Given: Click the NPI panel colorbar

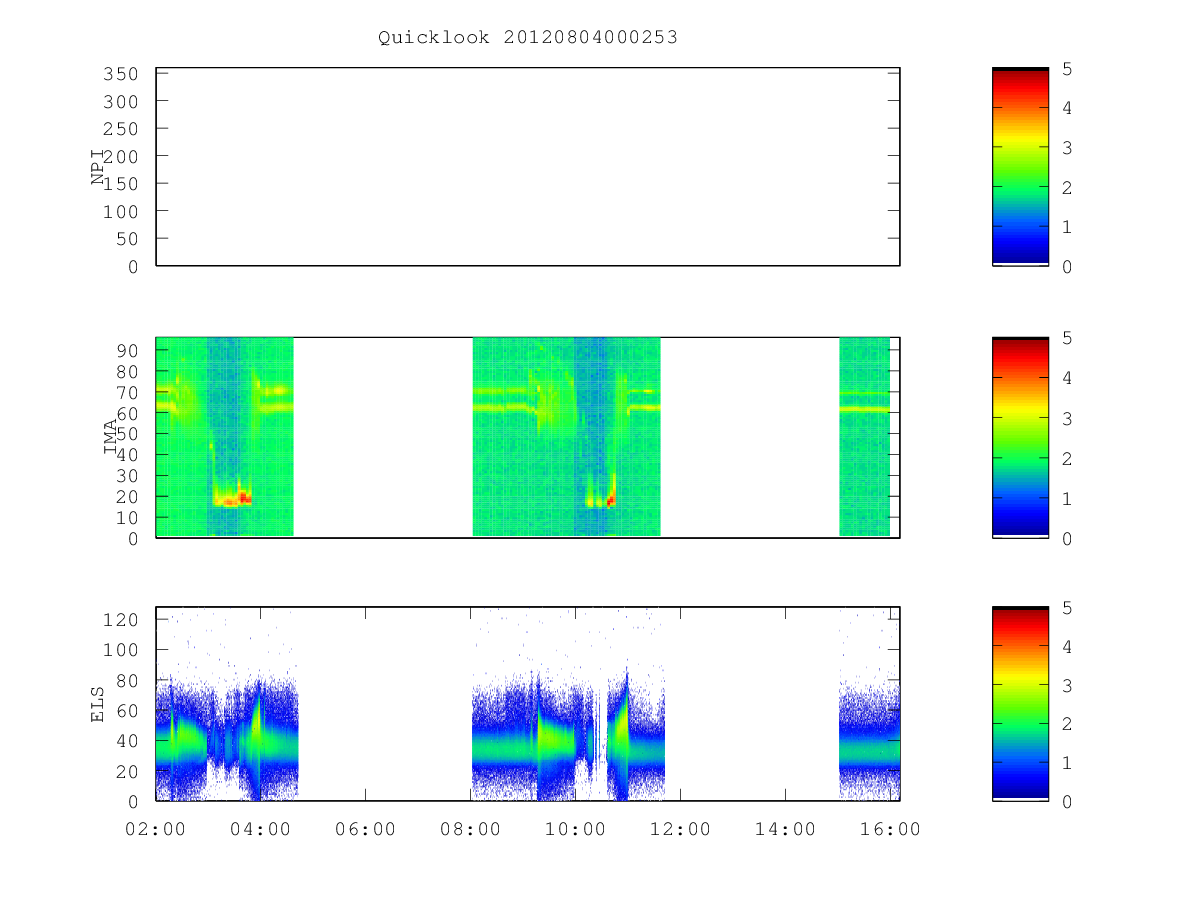Looking at the screenshot, I should coord(1020,166).
